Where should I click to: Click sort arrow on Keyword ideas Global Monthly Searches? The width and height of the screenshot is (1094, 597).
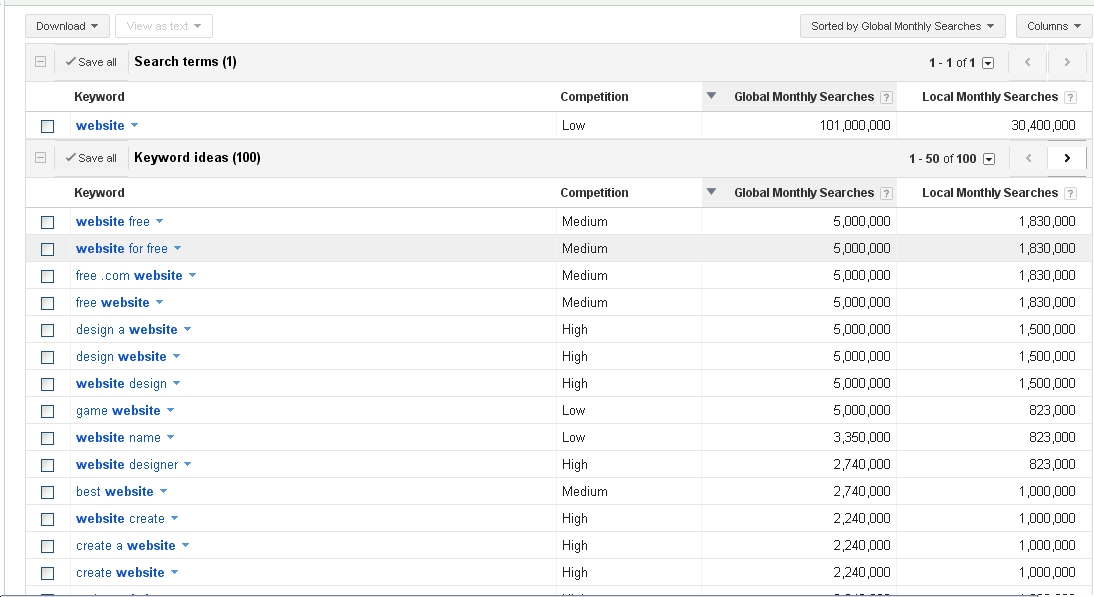pos(712,193)
